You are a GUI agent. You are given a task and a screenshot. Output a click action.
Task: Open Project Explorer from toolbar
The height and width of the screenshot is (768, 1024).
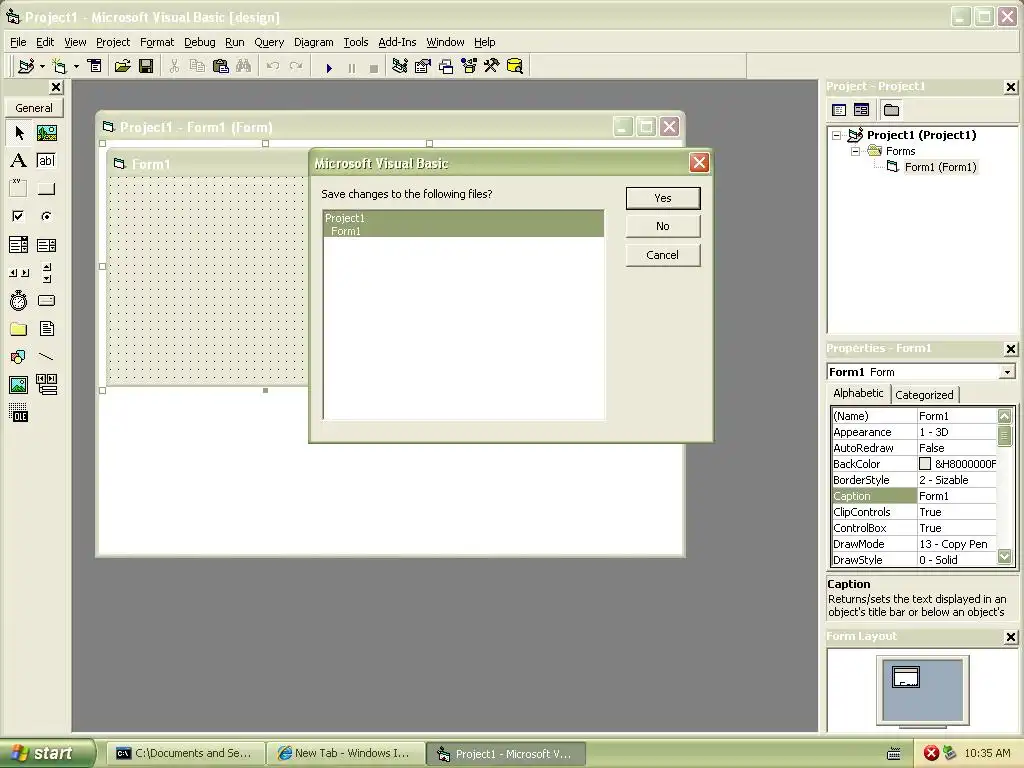(x=400, y=66)
